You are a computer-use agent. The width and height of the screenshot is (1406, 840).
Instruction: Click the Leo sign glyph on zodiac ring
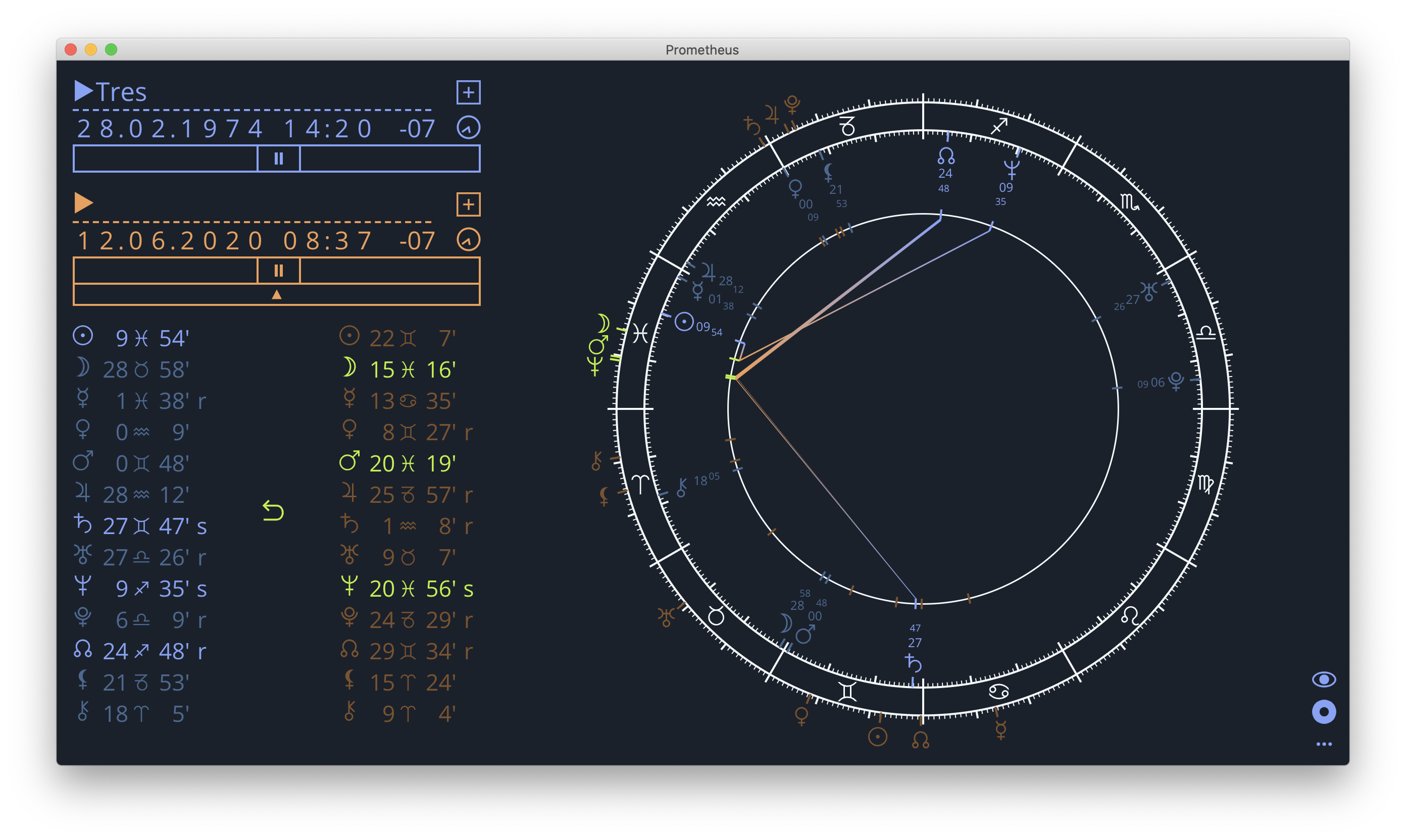click(1129, 615)
